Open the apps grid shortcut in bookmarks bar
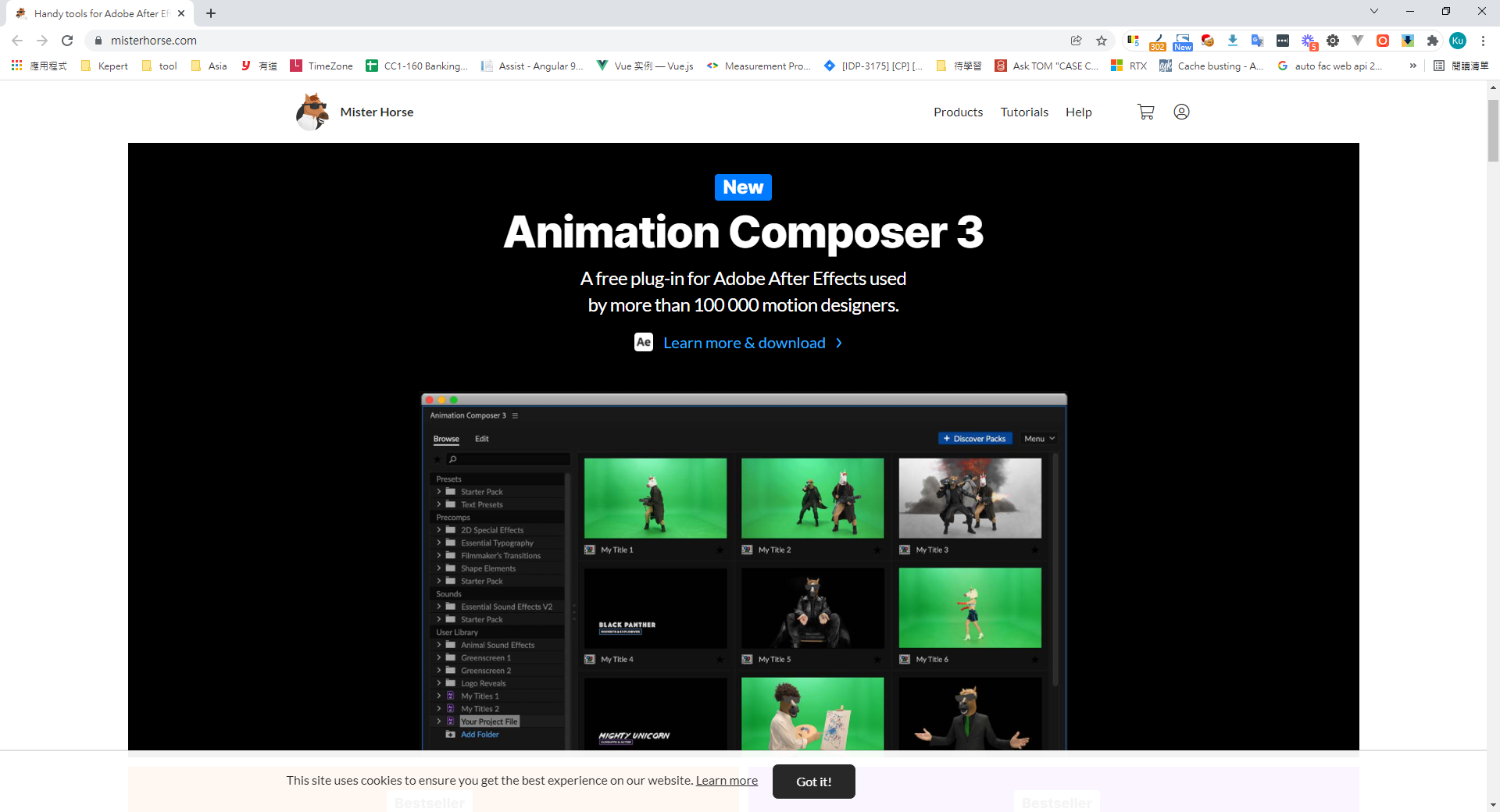Viewport: 1500px width, 812px height. click(x=16, y=66)
